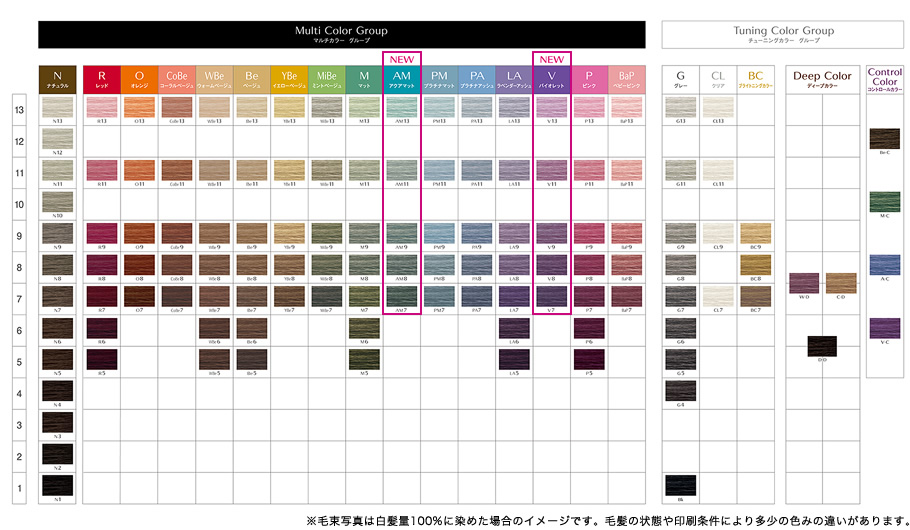Click the Deep Color column header
This screenshot has width=910, height=530.
click(822, 79)
